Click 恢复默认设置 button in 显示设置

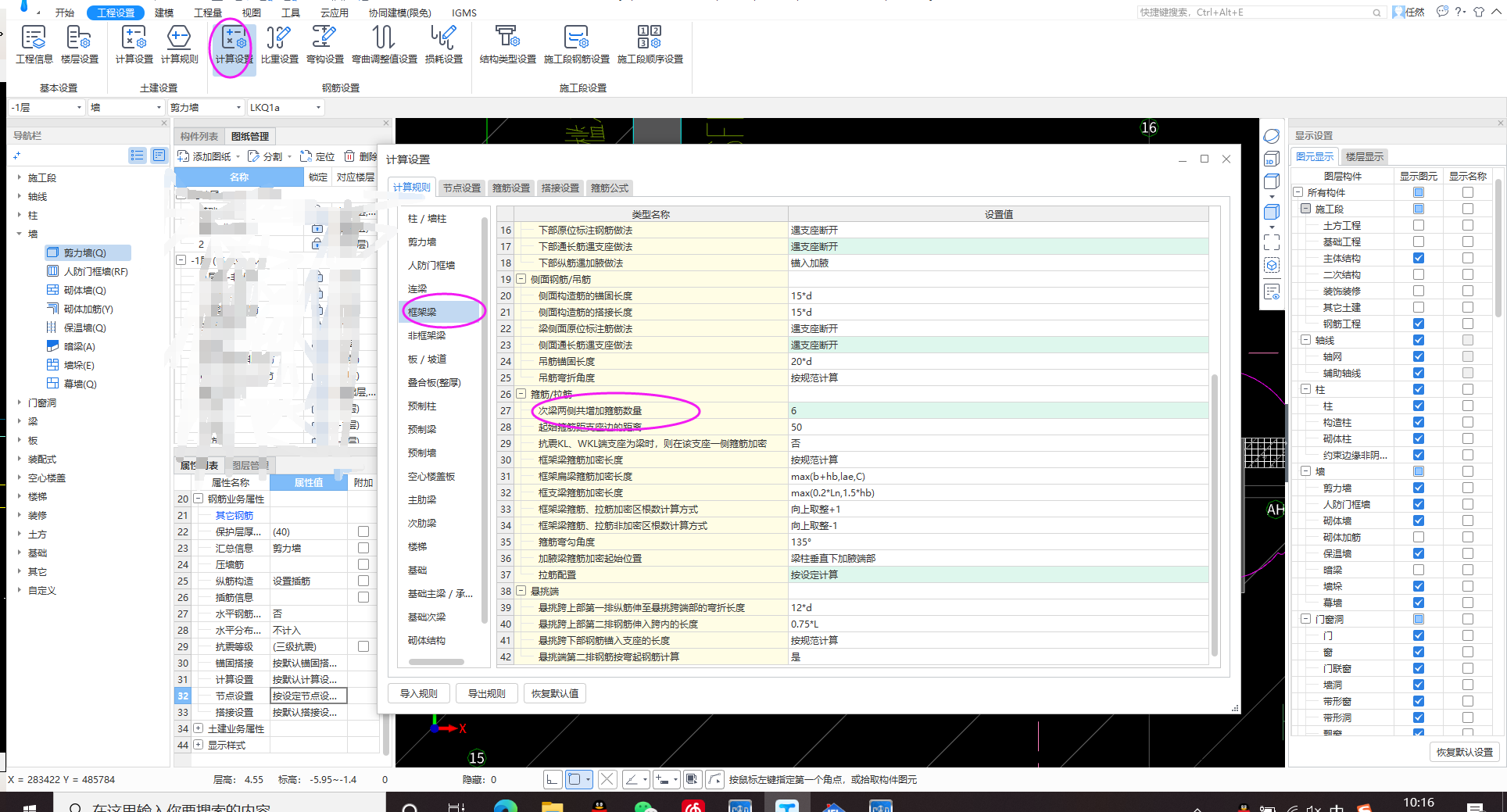coord(1465,752)
